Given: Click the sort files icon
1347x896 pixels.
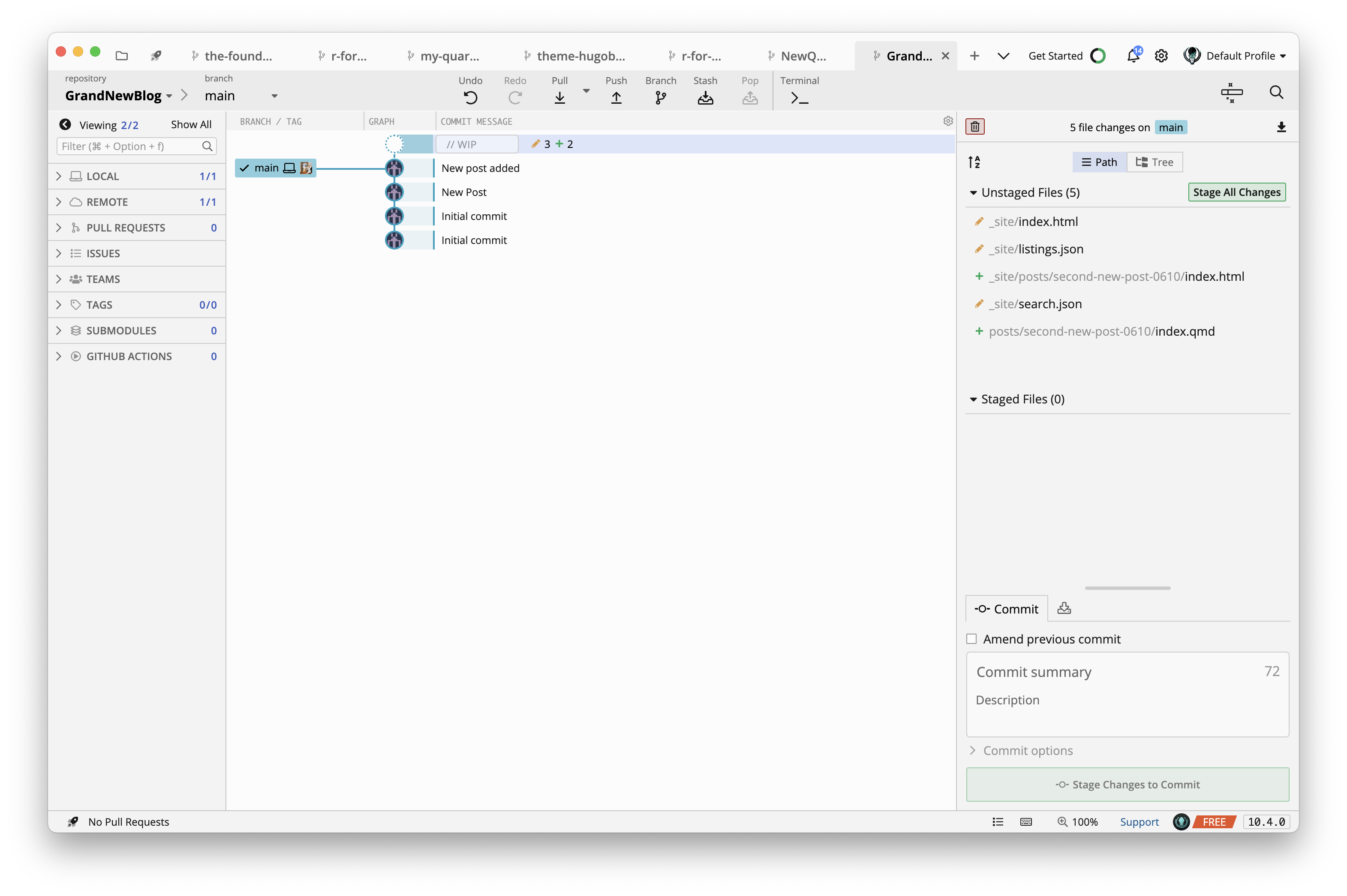Looking at the screenshot, I should coord(974,162).
